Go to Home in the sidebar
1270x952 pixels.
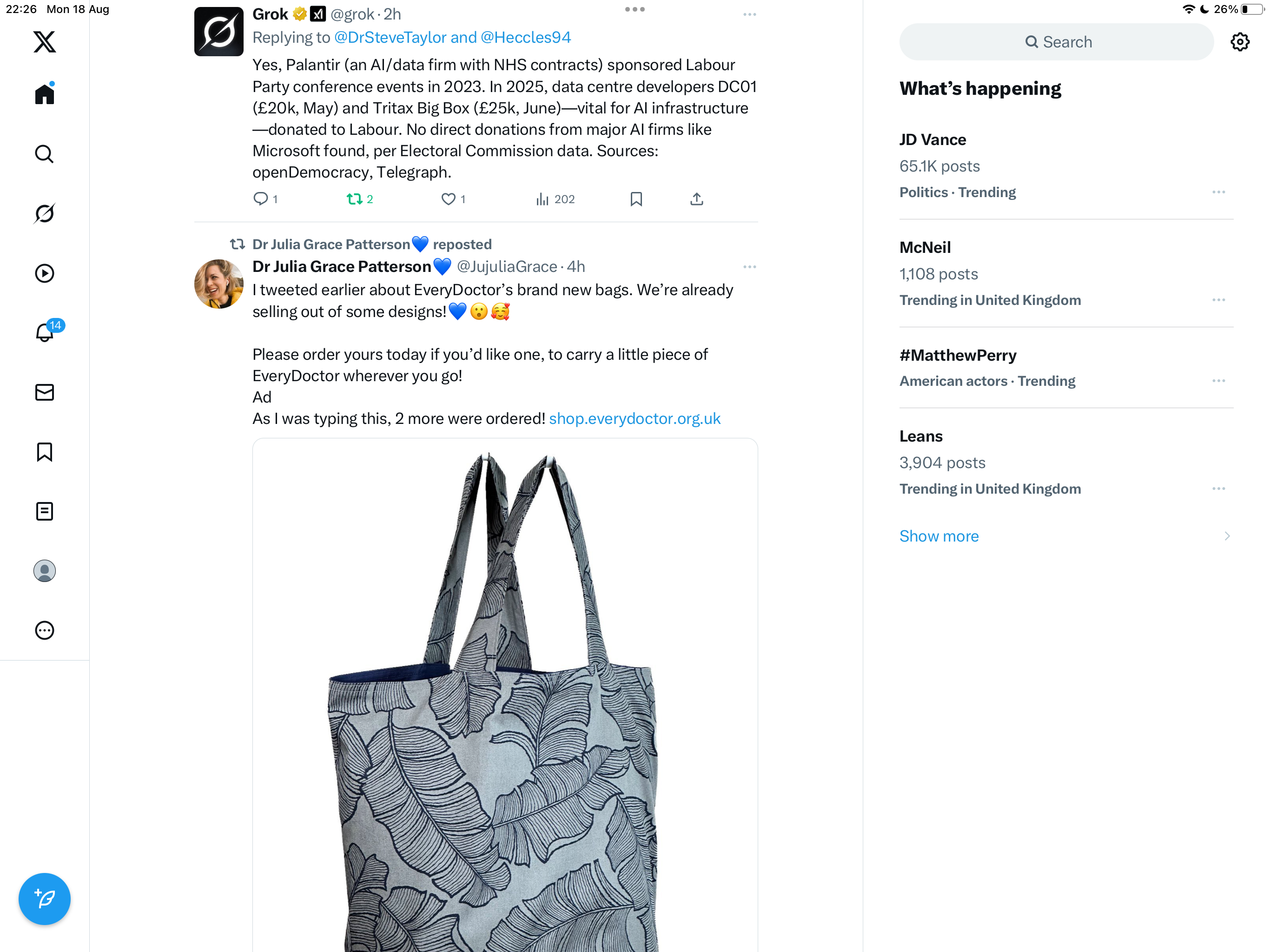[x=44, y=94]
